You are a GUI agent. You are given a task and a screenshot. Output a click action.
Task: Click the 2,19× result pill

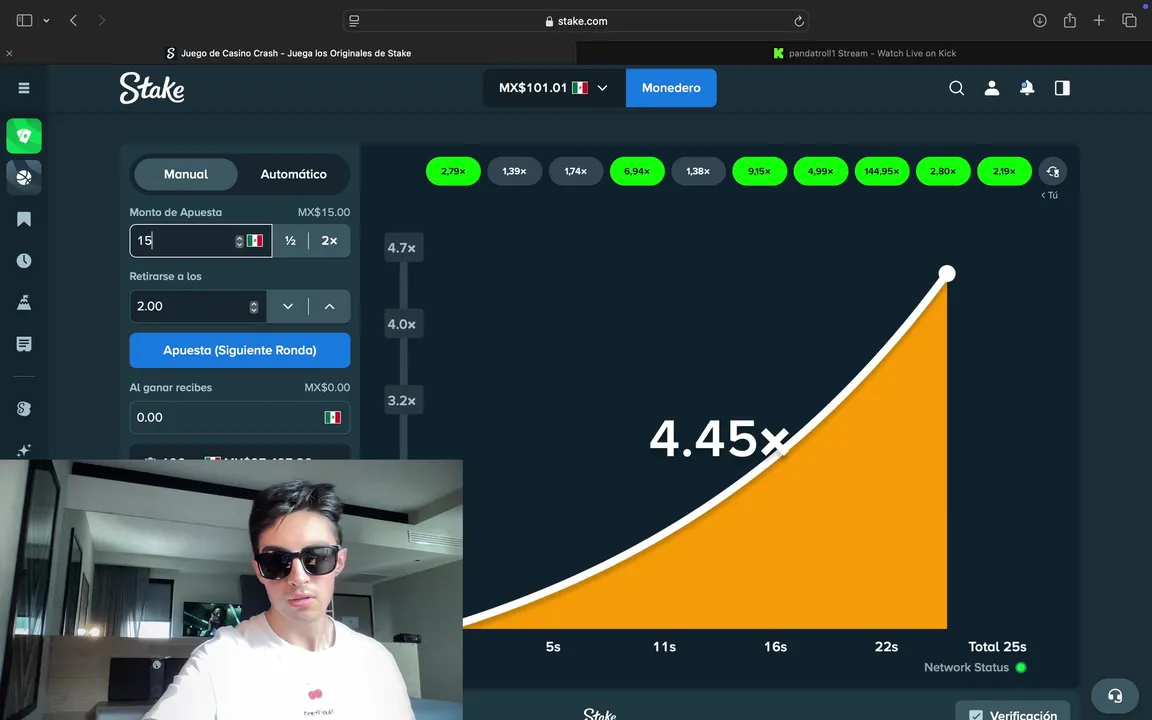(x=1004, y=171)
